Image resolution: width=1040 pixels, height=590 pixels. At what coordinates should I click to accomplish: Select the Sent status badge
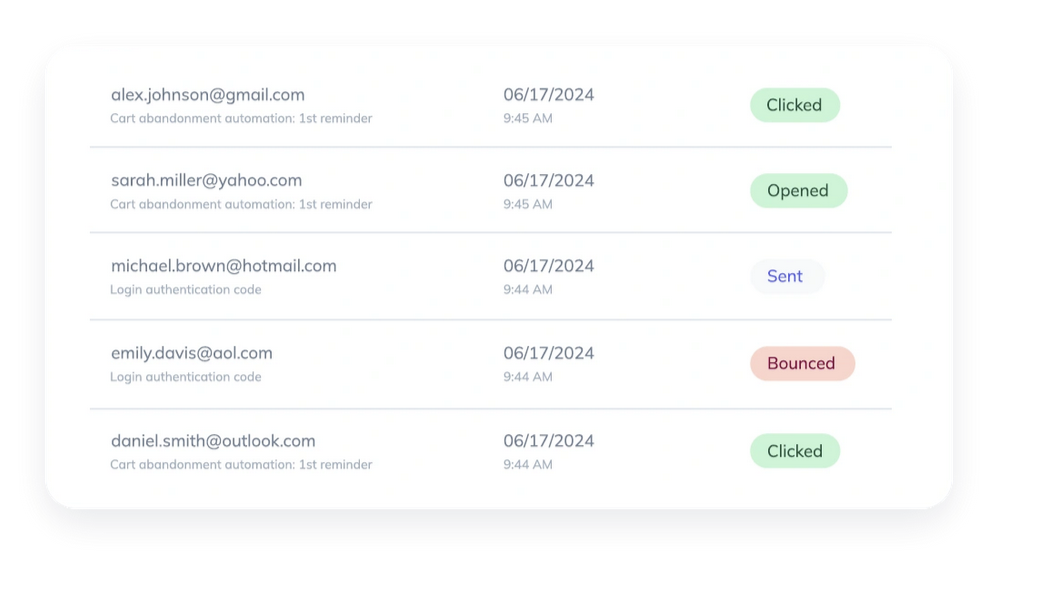(x=785, y=277)
